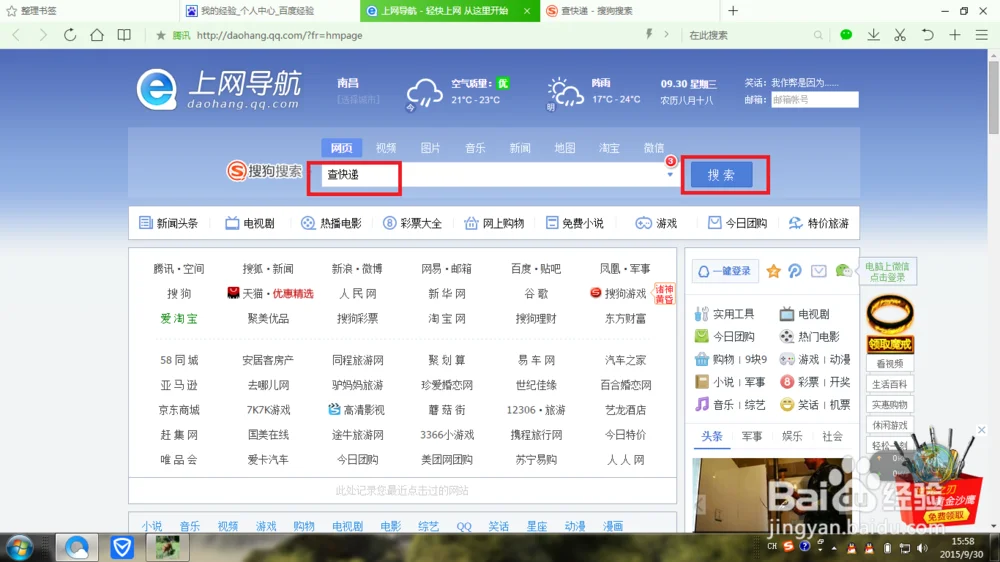
Task: Select the 地图 search type tab
Action: coord(564,148)
